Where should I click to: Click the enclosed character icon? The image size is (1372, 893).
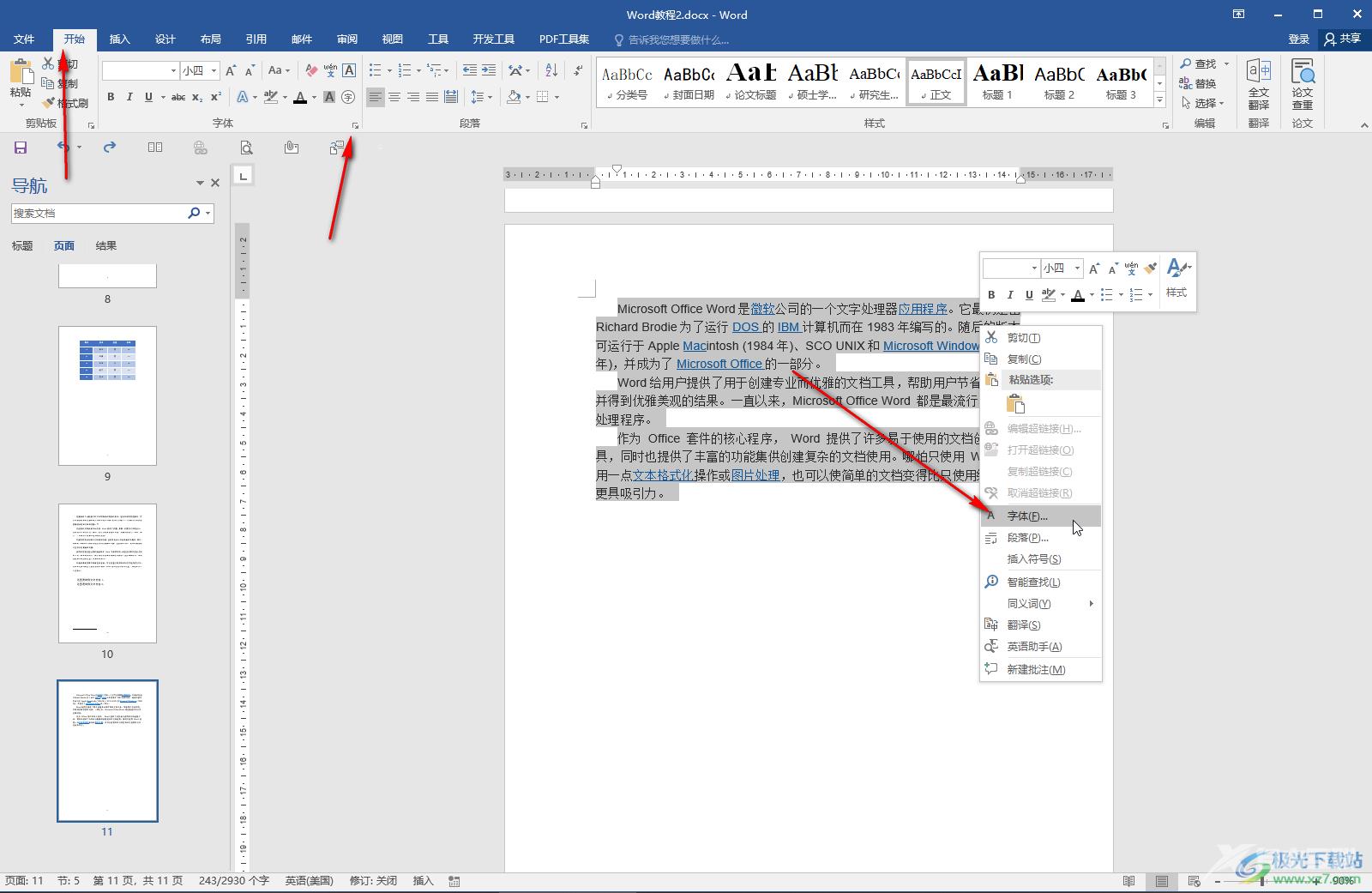[x=348, y=97]
